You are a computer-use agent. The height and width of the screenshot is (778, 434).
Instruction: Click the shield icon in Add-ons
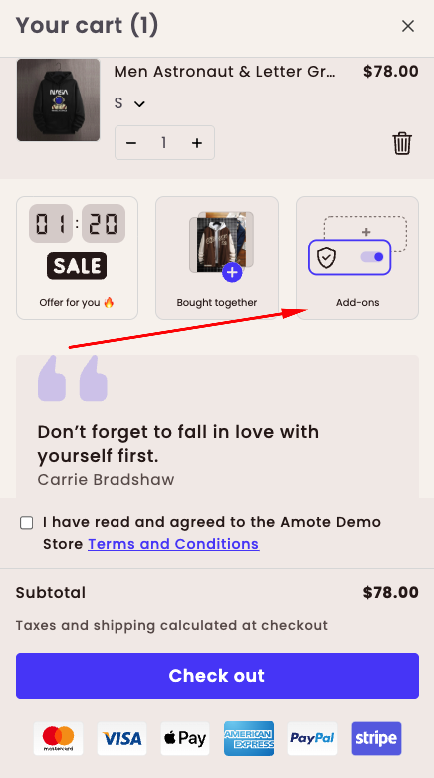click(326, 258)
